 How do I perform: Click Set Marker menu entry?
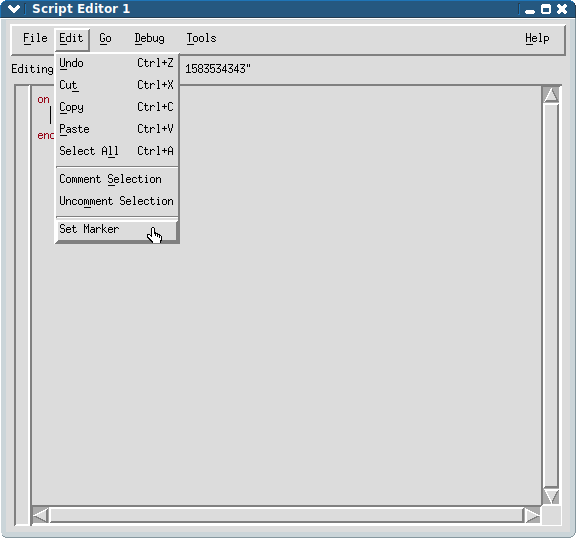pos(117,229)
